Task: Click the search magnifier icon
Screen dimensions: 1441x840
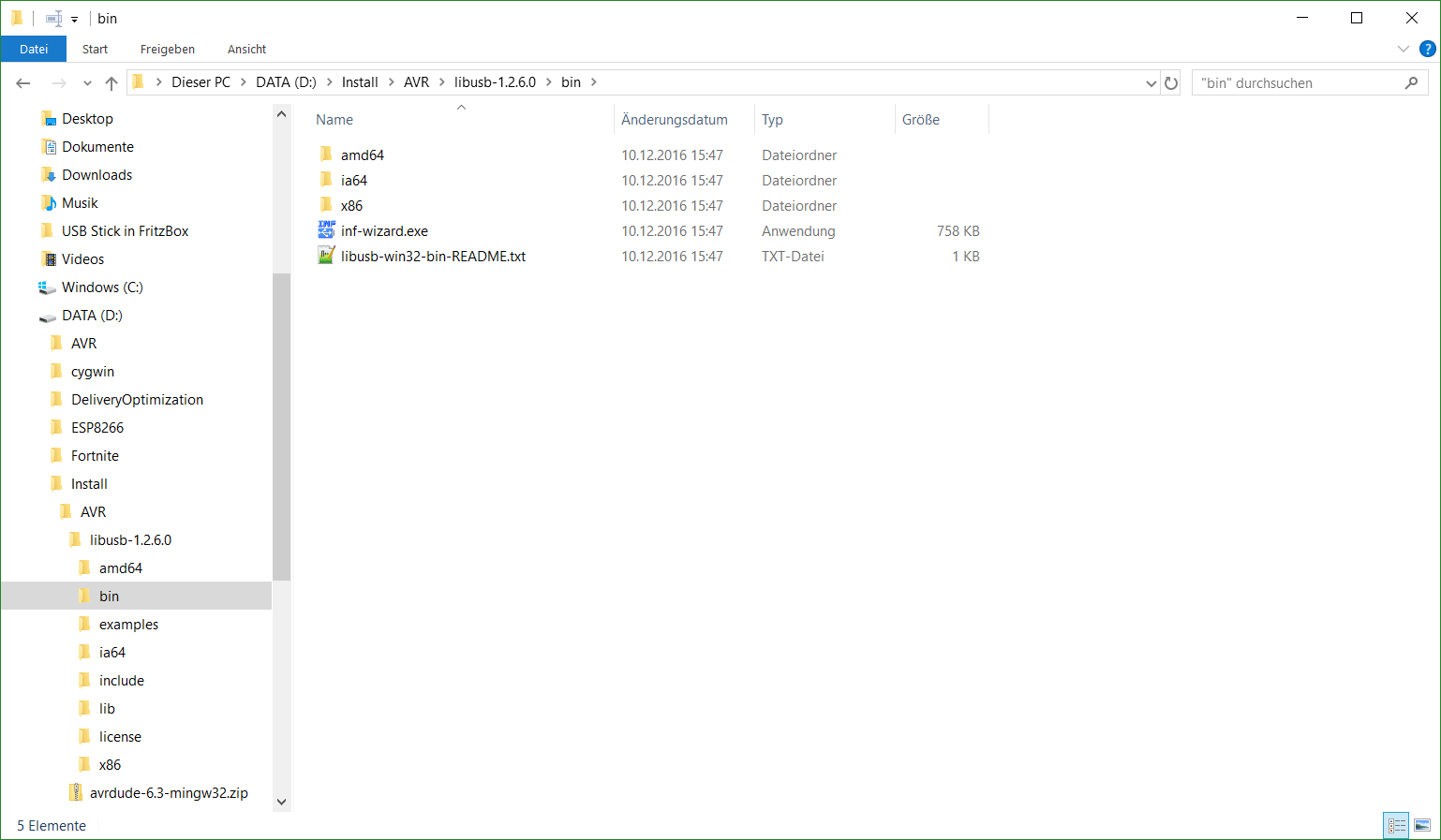Action: tap(1412, 82)
